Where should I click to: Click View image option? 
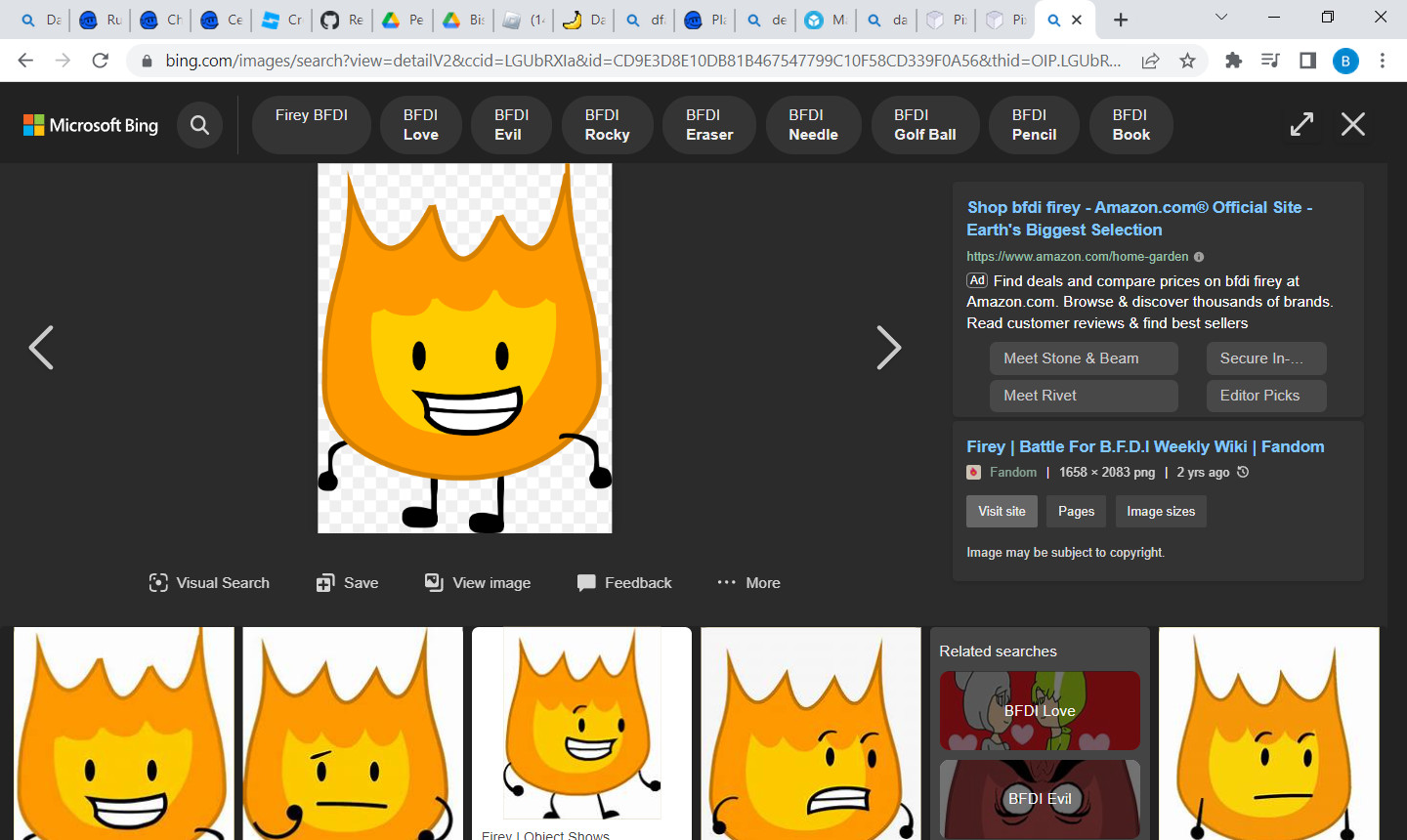pos(478,583)
